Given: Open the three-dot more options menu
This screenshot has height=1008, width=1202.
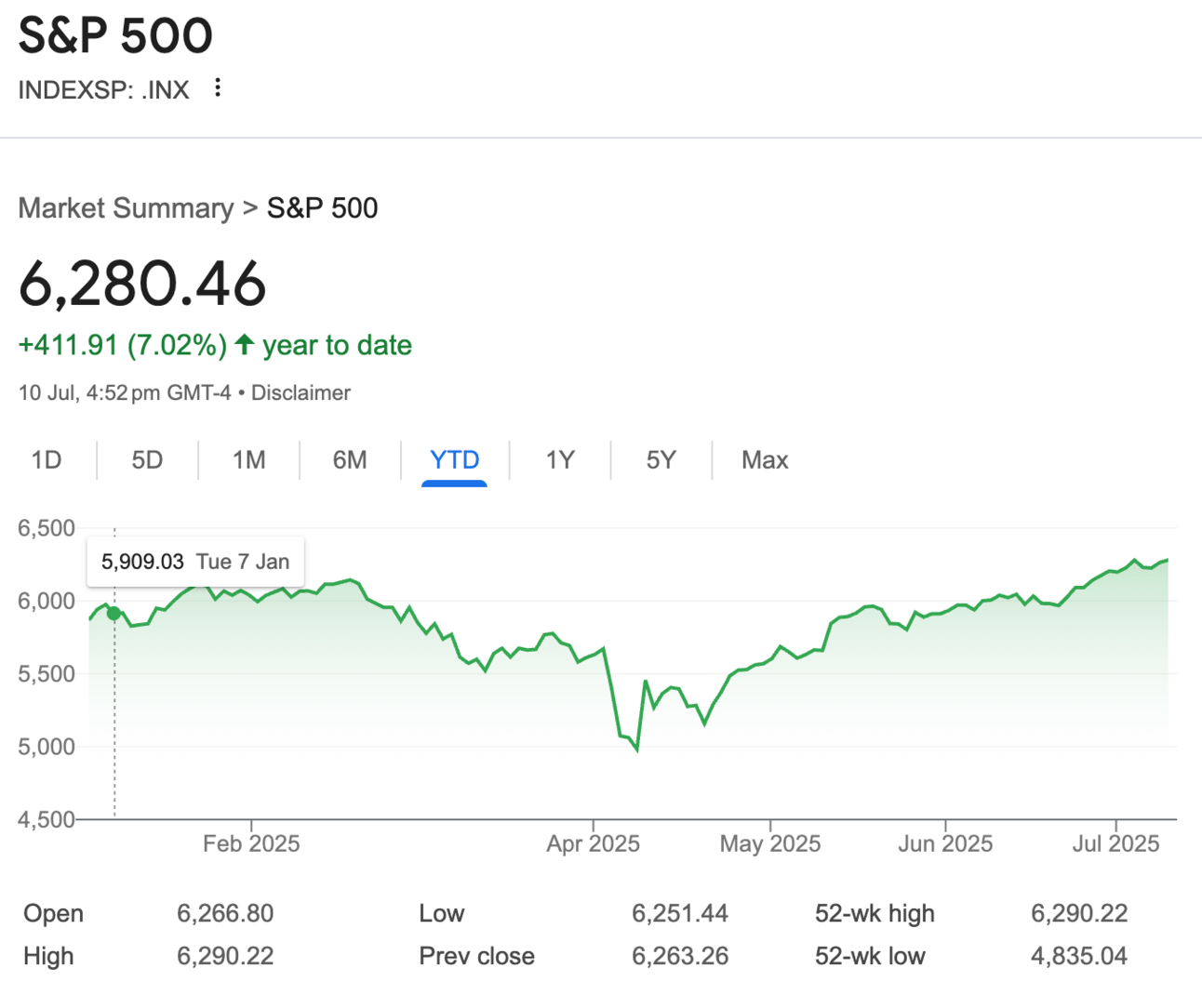Looking at the screenshot, I should tap(218, 88).
